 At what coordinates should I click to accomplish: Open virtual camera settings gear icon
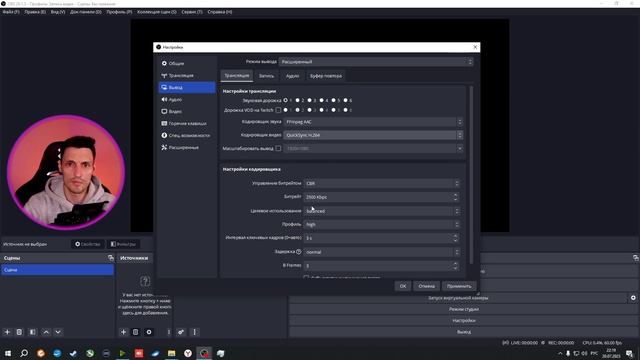(x=633, y=298)
